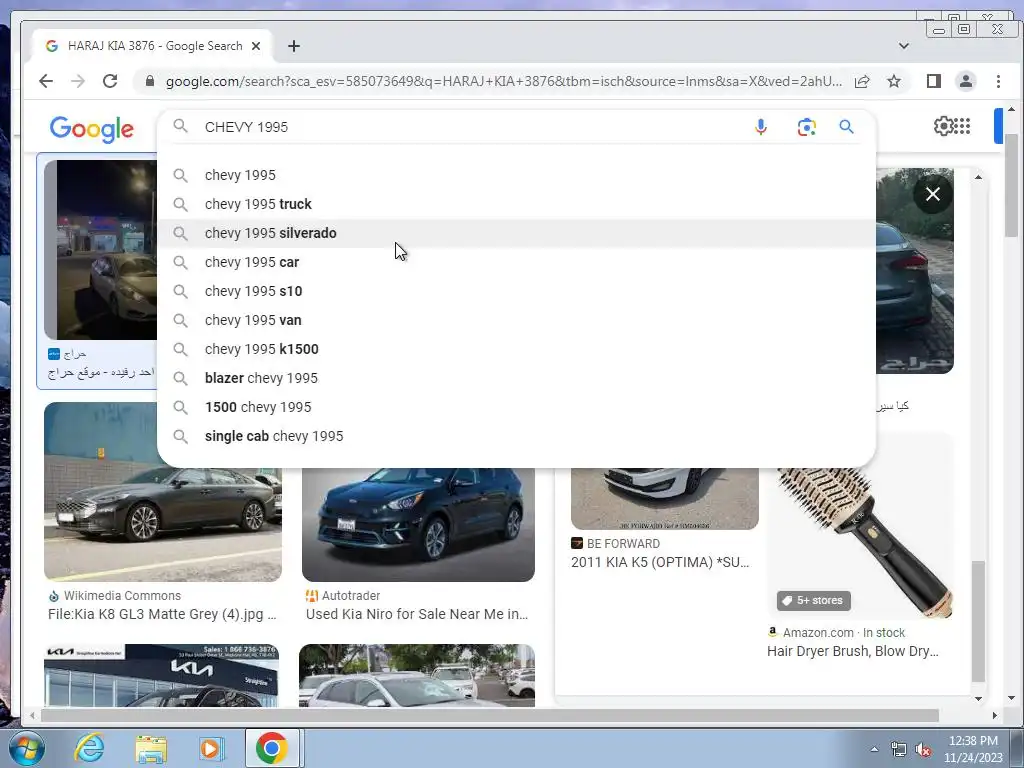1024x768 pixels.
Task: Expand the tab search chevron
Action: tap(904, 46)
